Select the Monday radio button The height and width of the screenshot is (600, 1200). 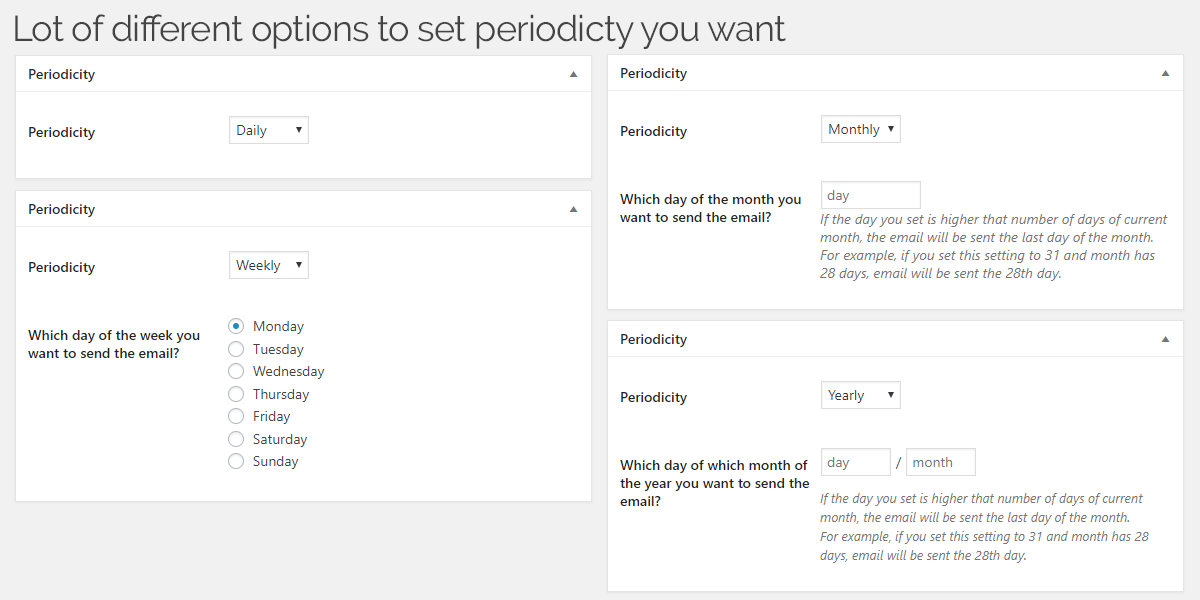[236, 326]
